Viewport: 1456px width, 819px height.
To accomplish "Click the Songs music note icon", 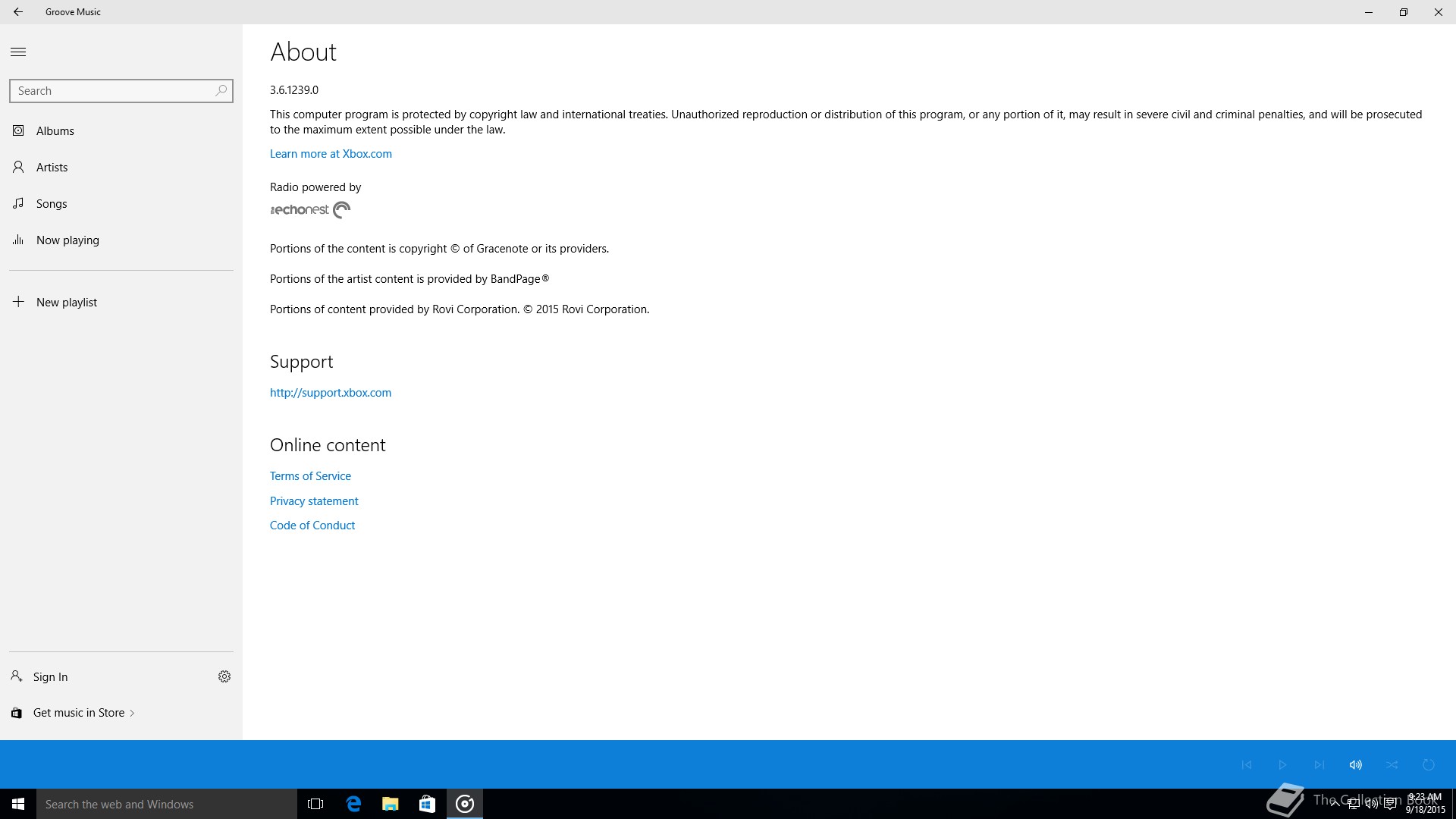I will tap(18, 203).
